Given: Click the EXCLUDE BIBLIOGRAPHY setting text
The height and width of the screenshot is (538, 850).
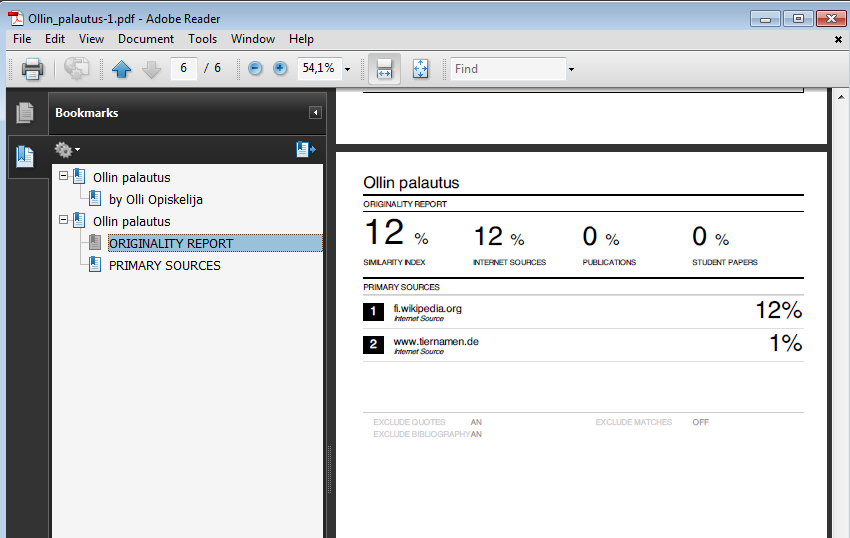Looking at the screenshot, I should click(422, 434).
